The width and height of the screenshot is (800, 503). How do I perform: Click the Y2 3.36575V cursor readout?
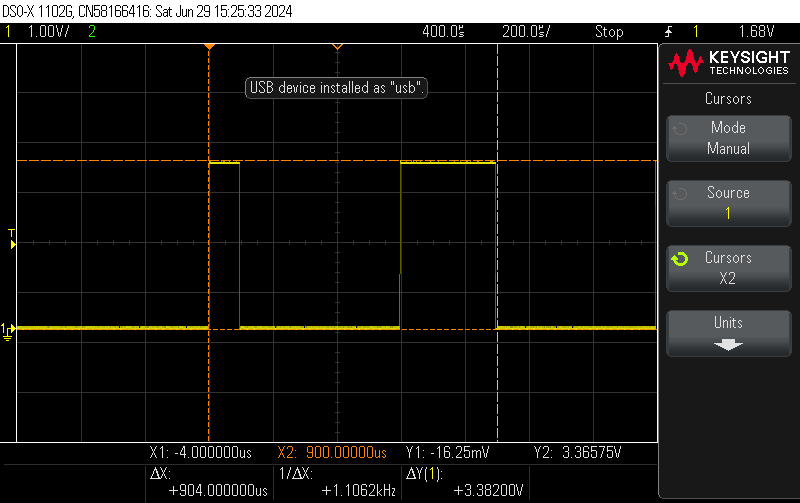(x=577, y=452)
